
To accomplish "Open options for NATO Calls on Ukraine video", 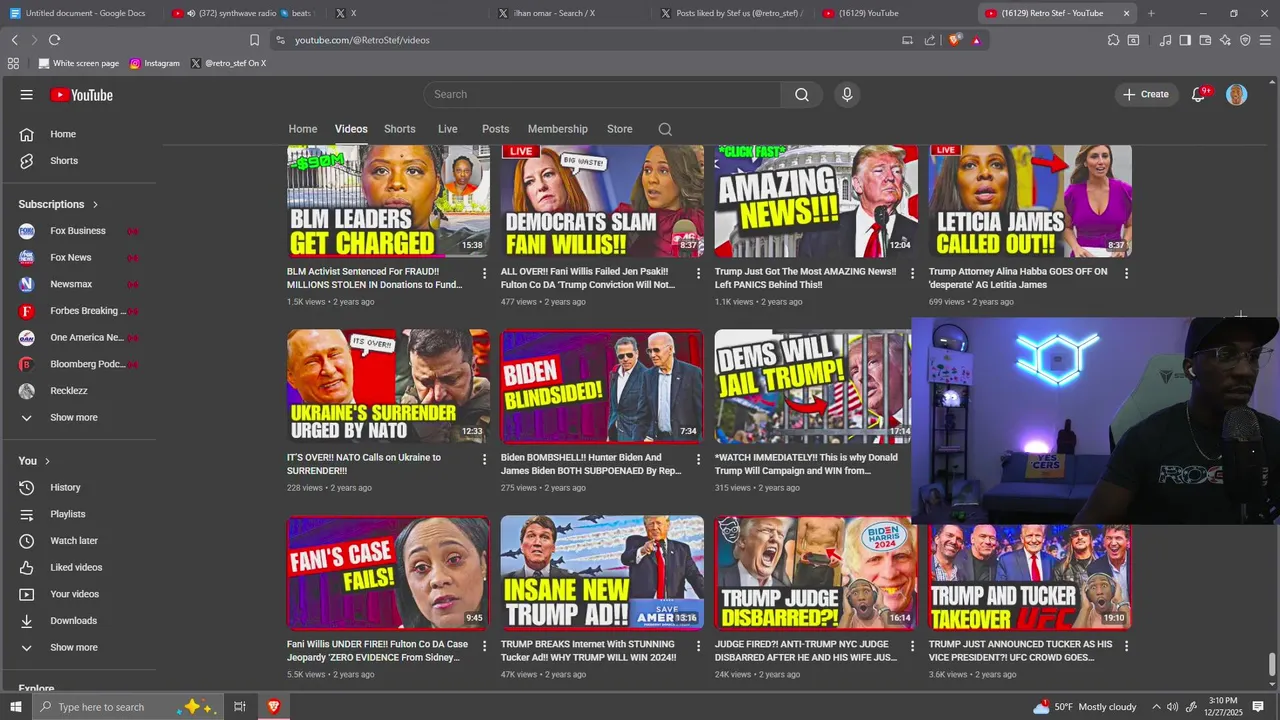I will [x=485, y=460].
